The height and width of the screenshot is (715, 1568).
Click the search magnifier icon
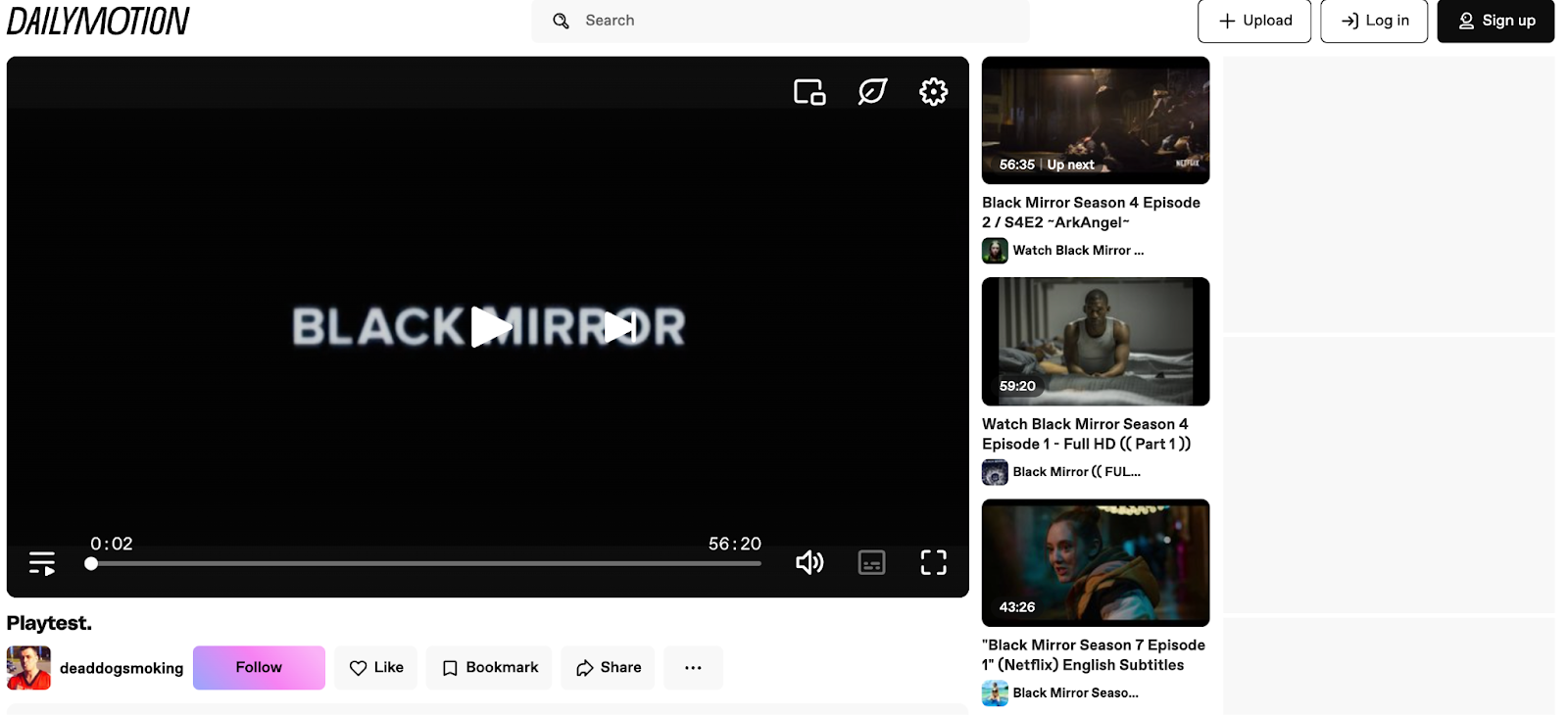pyautogui.click(x=561, y=21)
